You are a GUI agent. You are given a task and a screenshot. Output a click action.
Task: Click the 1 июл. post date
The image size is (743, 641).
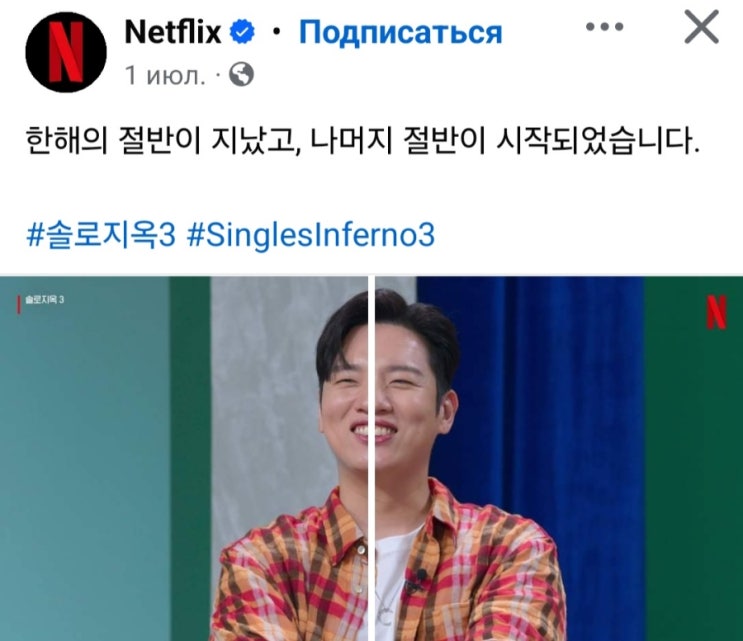(x=165, y=75)
